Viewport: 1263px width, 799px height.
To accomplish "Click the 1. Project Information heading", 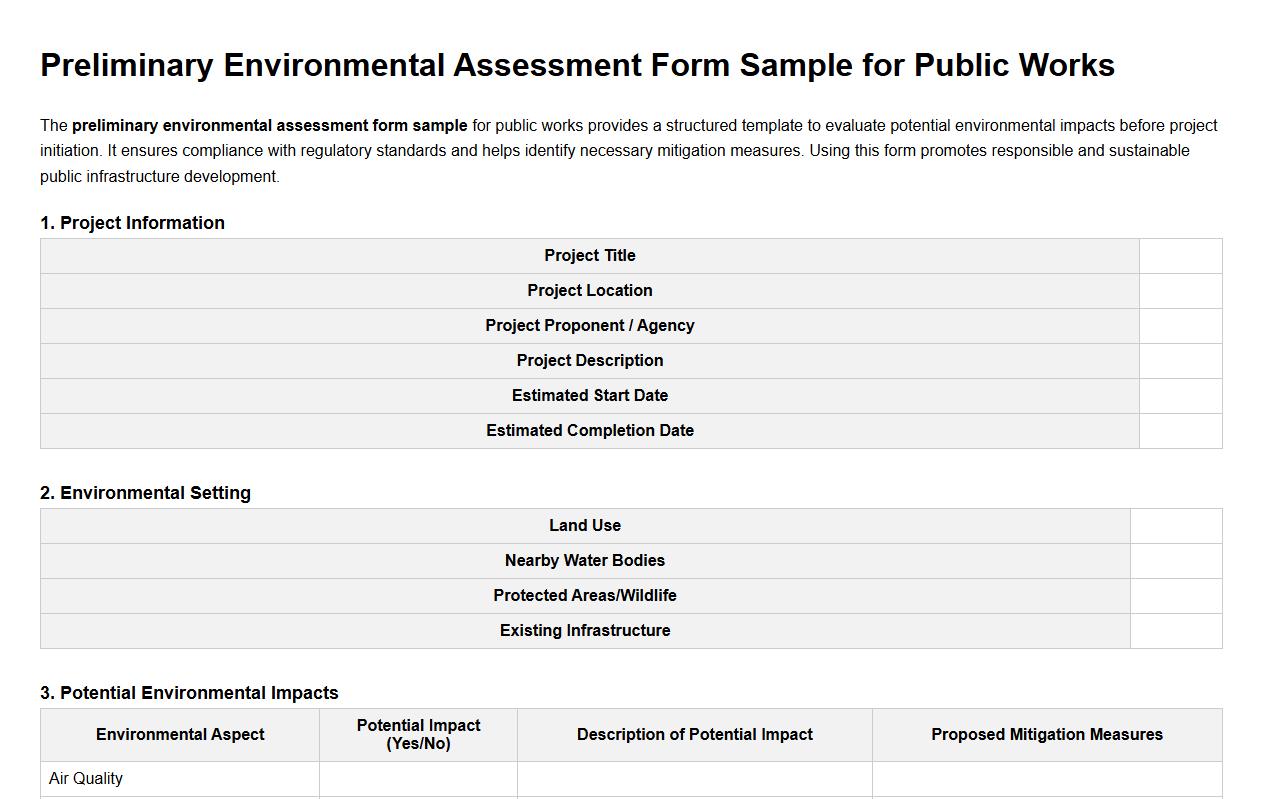I will tap(132, 223).
